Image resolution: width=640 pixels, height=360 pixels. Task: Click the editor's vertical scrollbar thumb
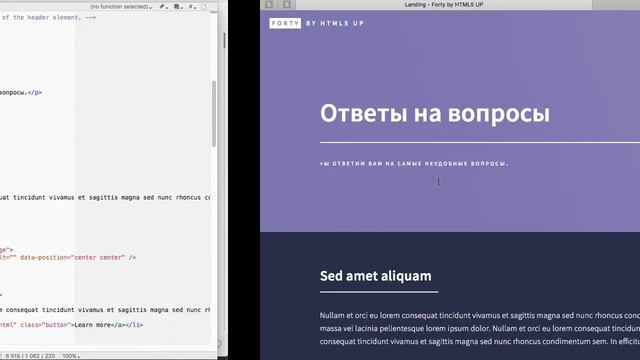point(214,113)
